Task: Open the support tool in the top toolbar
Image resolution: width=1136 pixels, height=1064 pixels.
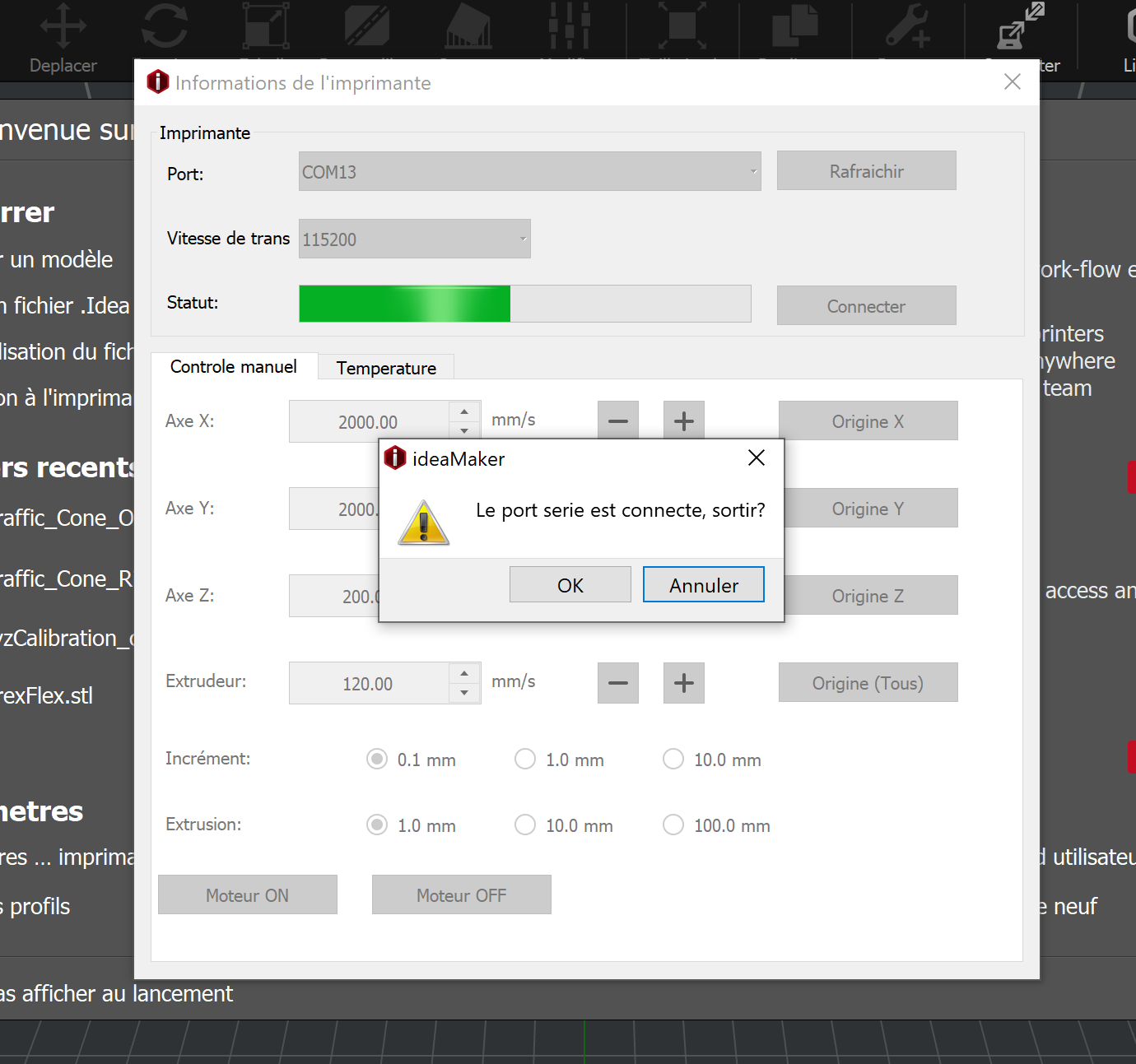Action: pyautogui.click(x=468, y=26)
